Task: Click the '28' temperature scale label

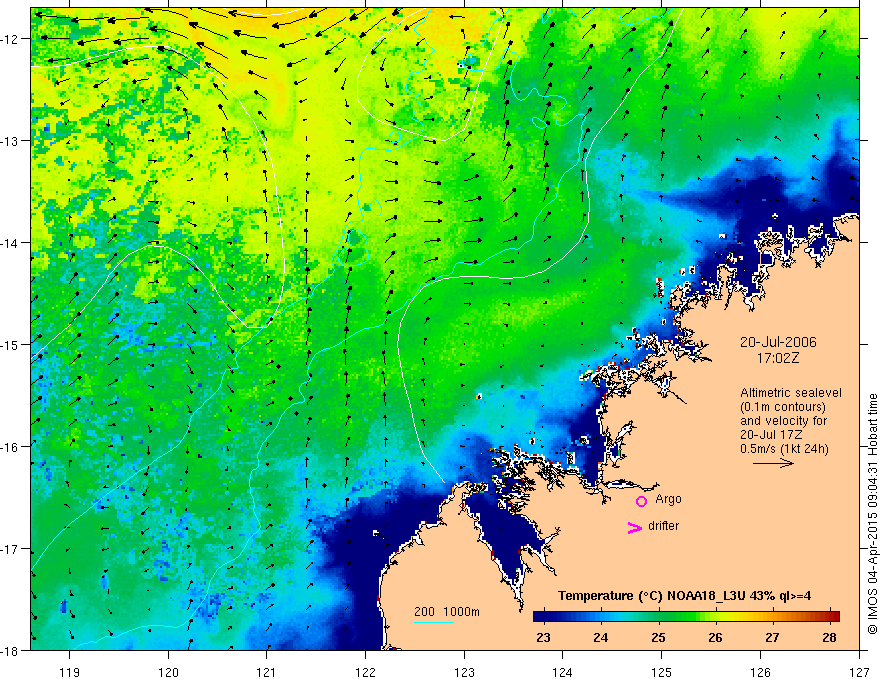Action: pyautogui.click(x=829, y=637)
